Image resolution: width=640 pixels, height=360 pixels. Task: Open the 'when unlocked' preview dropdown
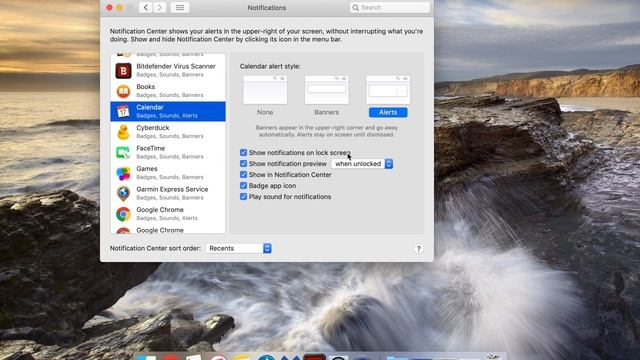(362, 164)
